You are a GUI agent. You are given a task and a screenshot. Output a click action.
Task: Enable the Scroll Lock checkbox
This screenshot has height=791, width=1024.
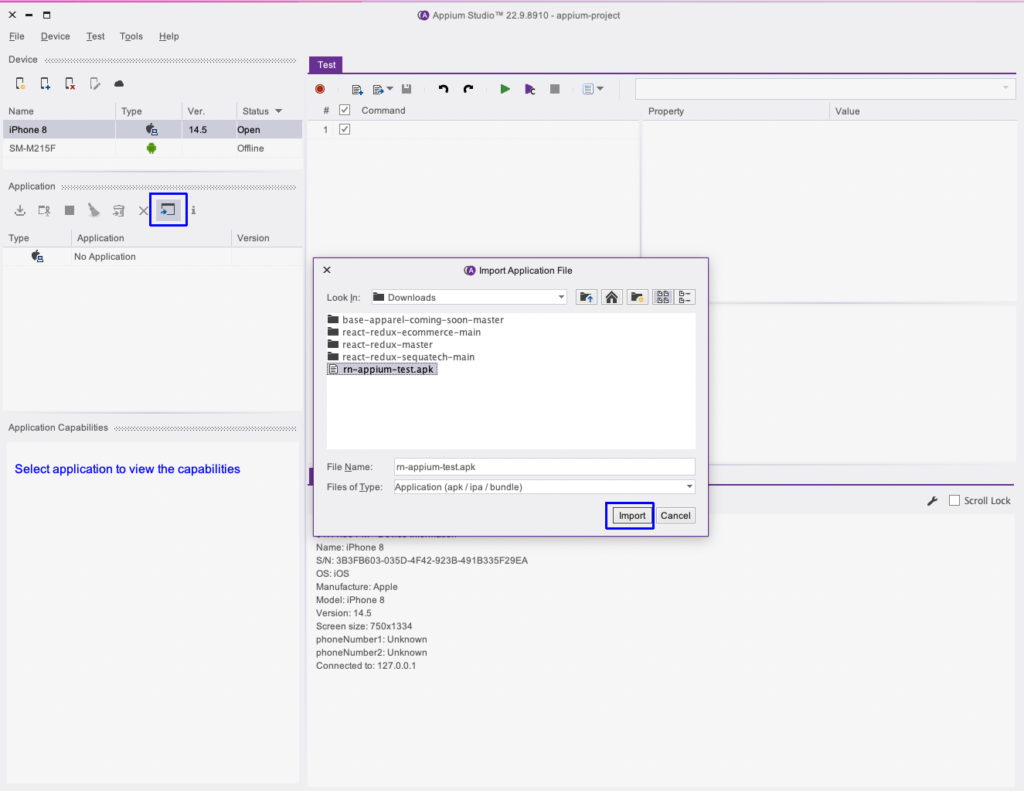pyautogui.click(x=954, y=500)
